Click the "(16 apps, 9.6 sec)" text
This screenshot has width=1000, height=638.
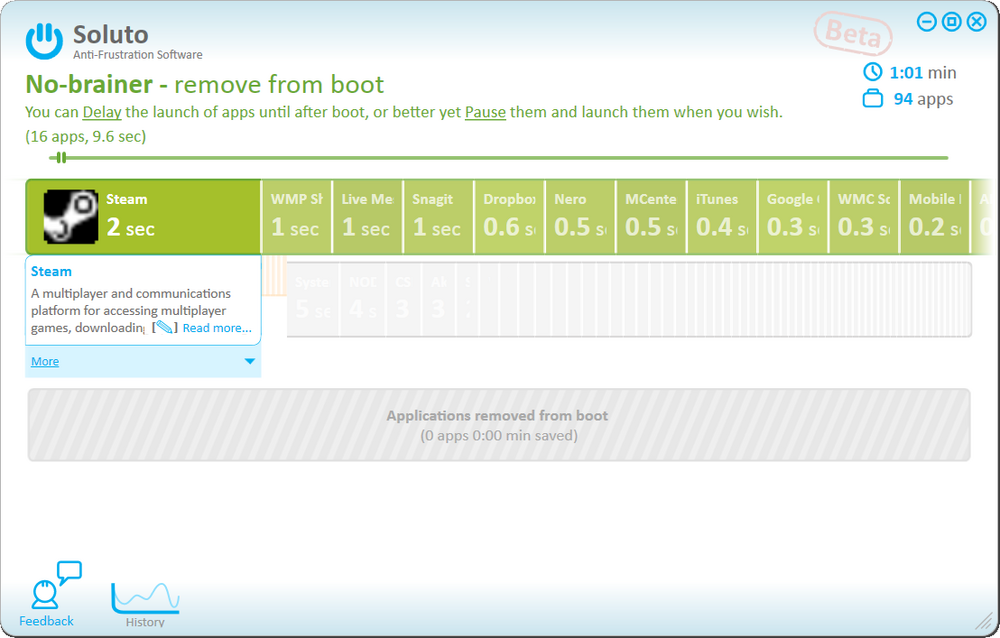(x=85, y=137)
